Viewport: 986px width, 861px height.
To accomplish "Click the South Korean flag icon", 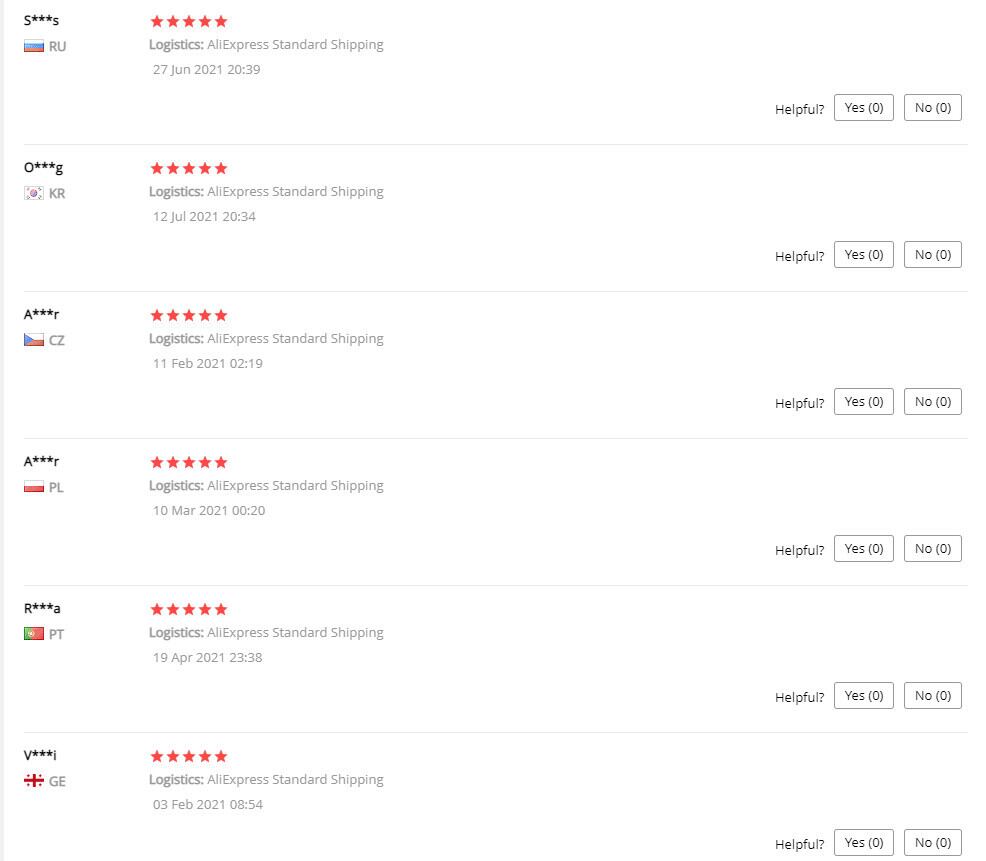I will 34,193.
